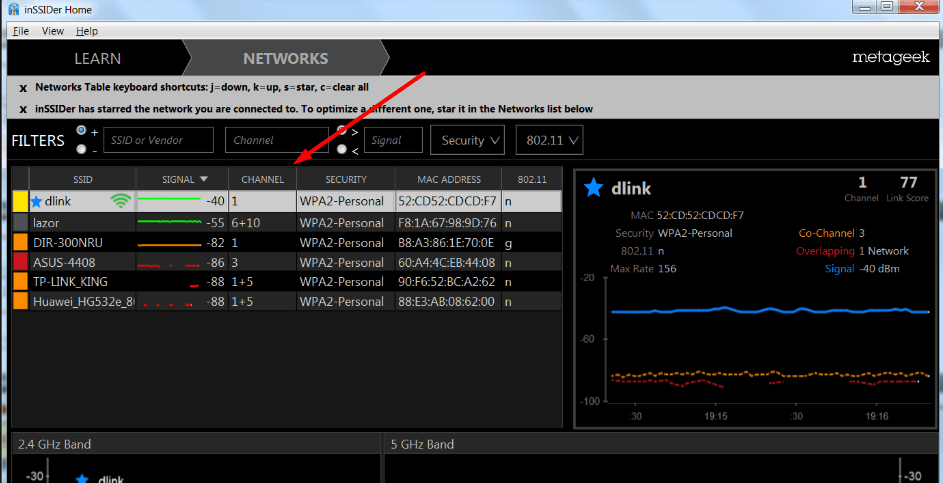Viewport: 943px width, 483px height.
Task: Click the Channel filter input field
Action: 277,140
